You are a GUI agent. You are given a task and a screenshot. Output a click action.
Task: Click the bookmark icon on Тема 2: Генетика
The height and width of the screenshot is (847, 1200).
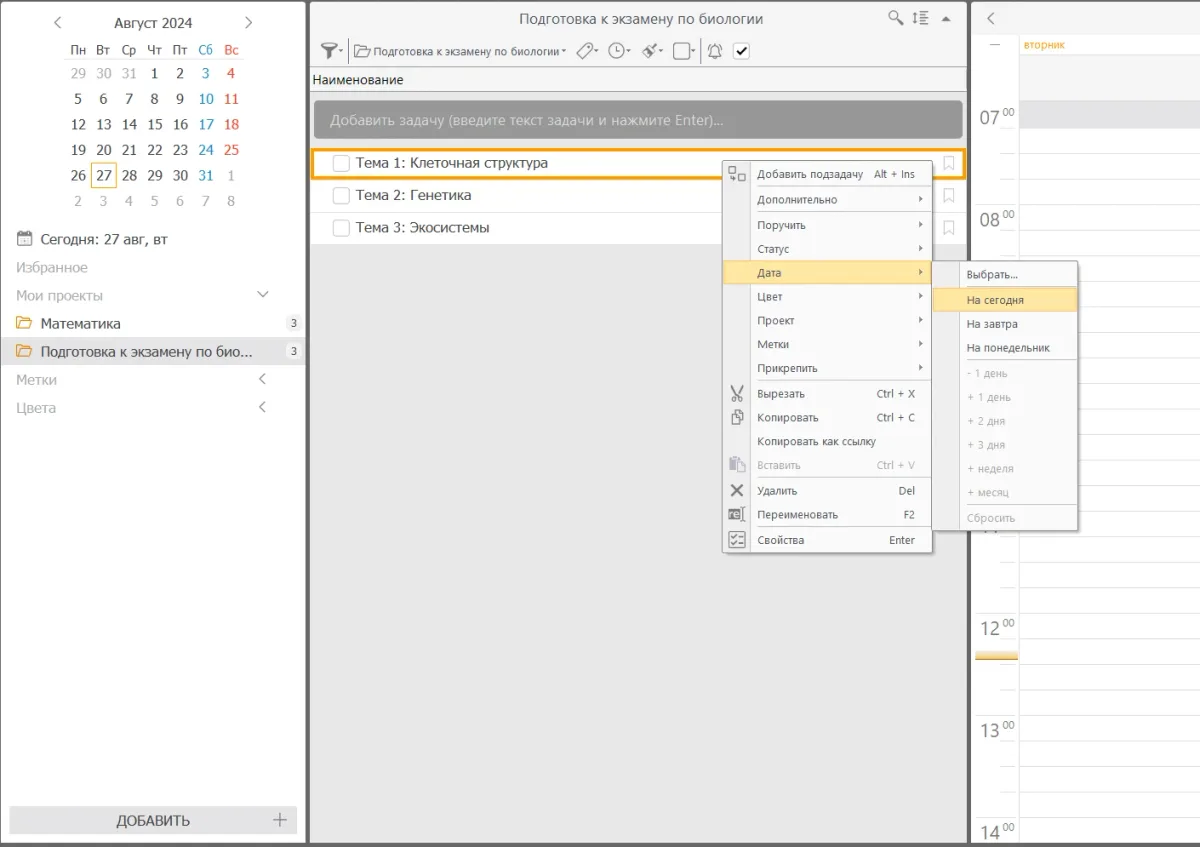(949, 195)
